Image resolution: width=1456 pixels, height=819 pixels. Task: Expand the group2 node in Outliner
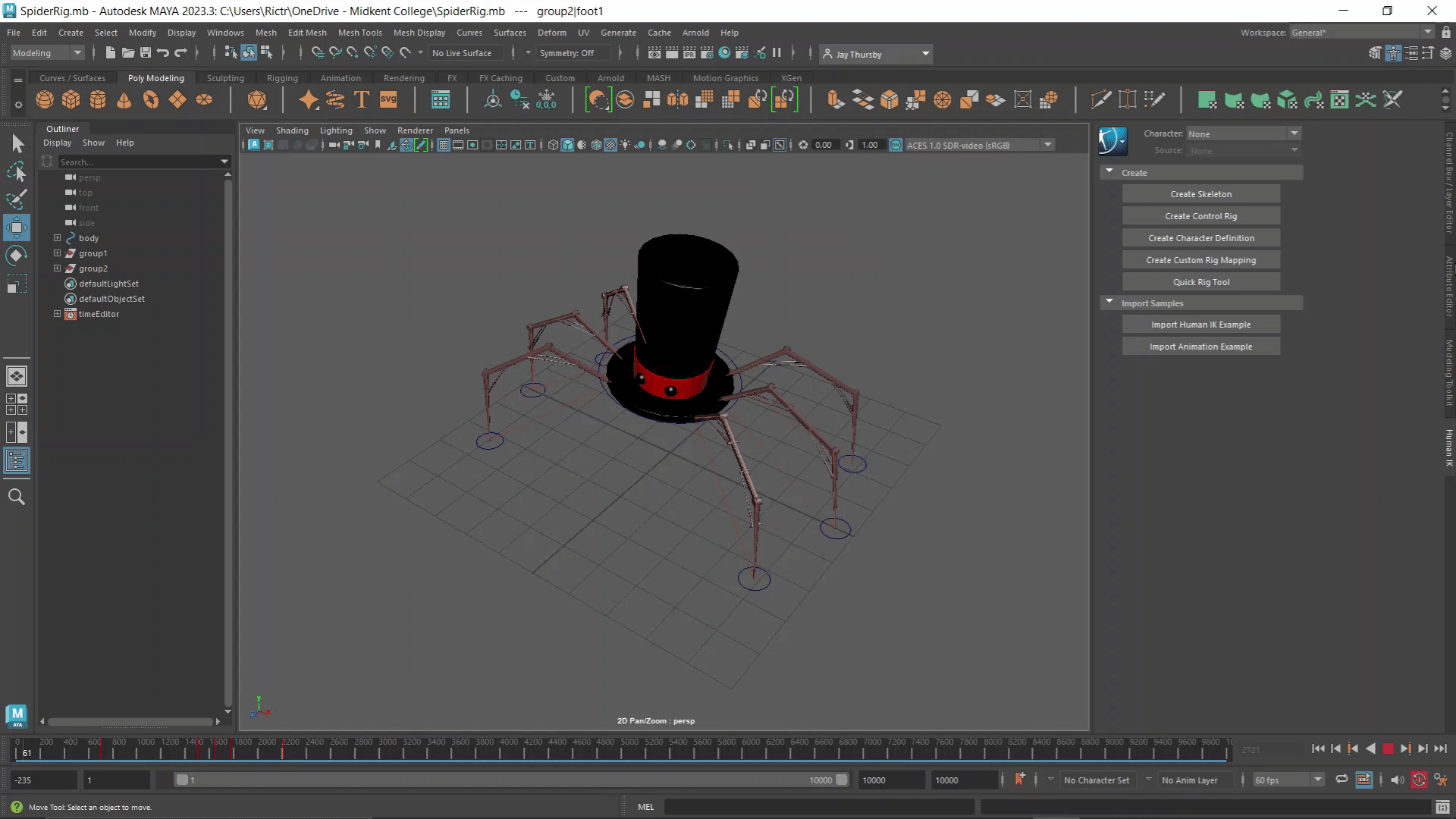pyautogui.click(x=57, y=268)
